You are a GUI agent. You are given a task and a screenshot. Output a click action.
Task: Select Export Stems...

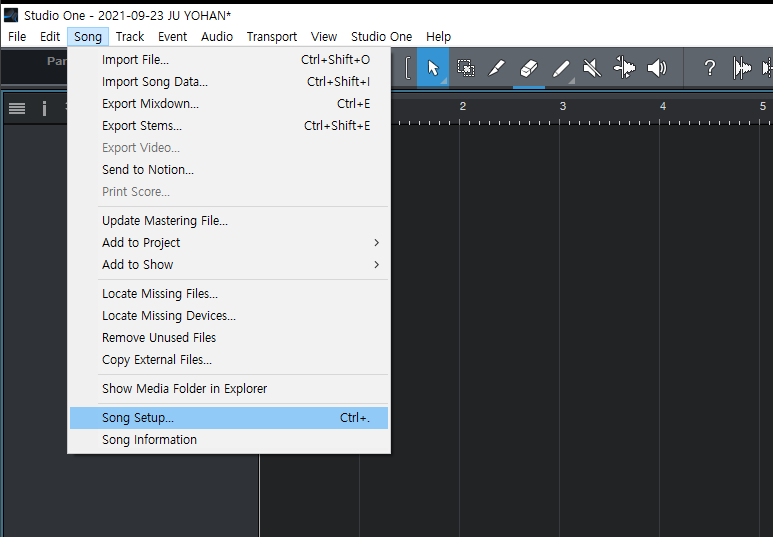tap(229, 125)
